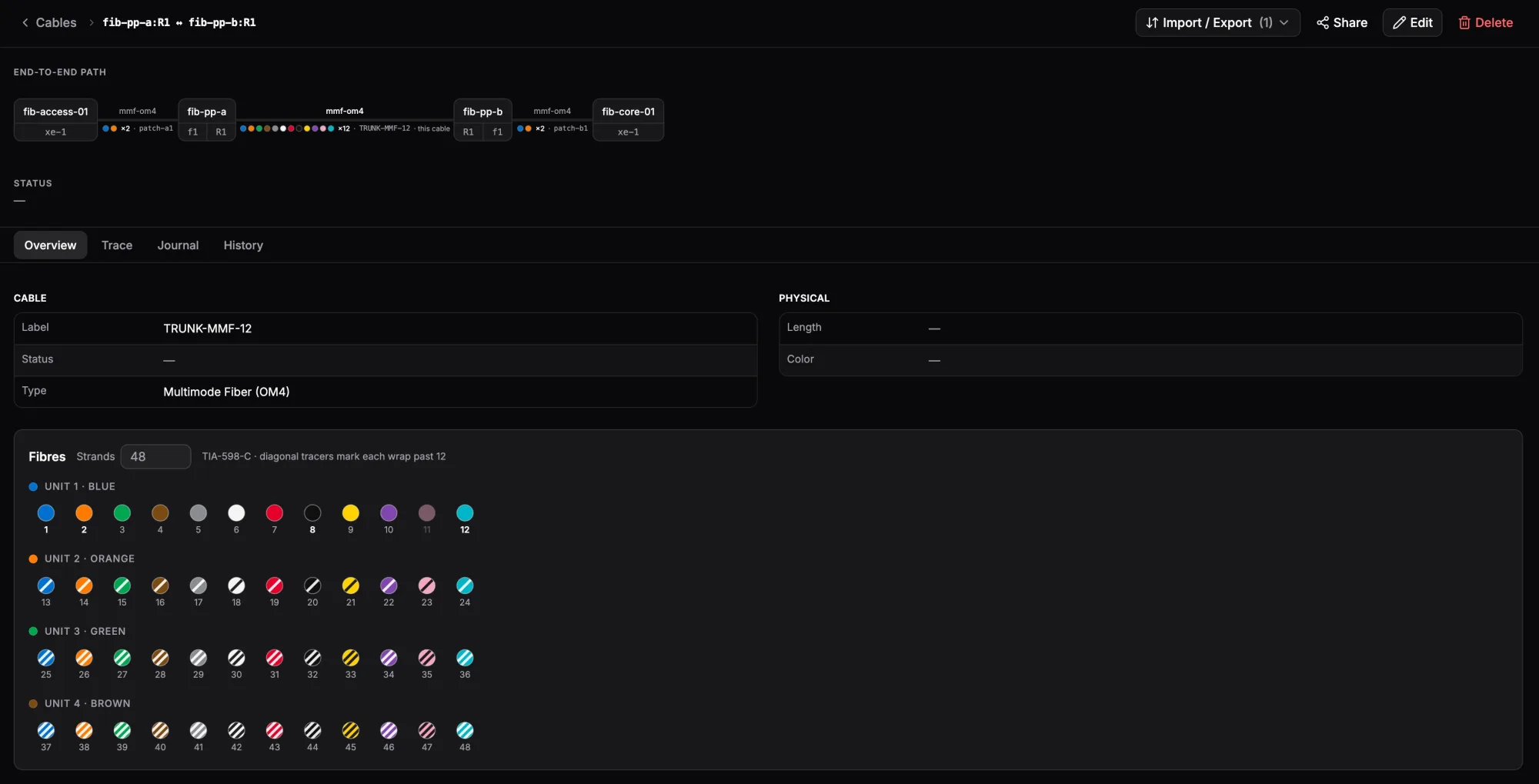Click the Edit pencil button
Screen dimensions: 1539x784
click(1412, 22)
